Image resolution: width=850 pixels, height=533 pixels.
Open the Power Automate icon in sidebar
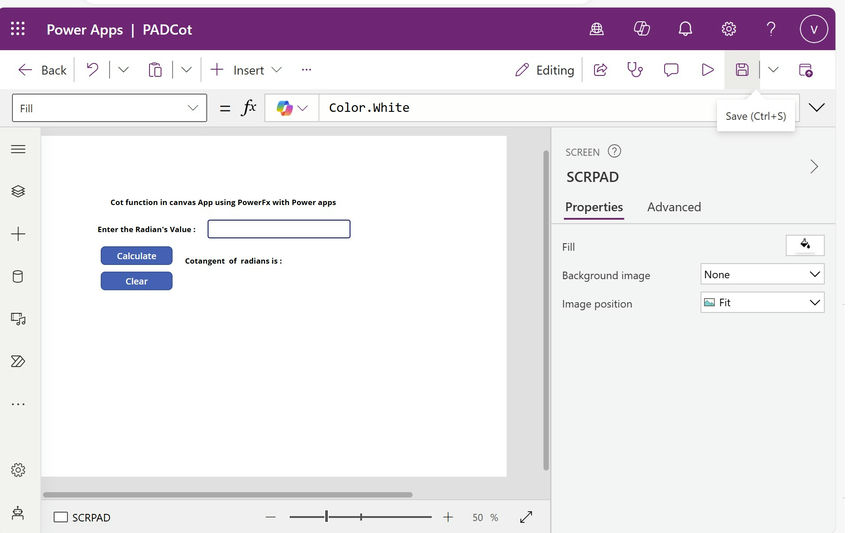[18, 361]
